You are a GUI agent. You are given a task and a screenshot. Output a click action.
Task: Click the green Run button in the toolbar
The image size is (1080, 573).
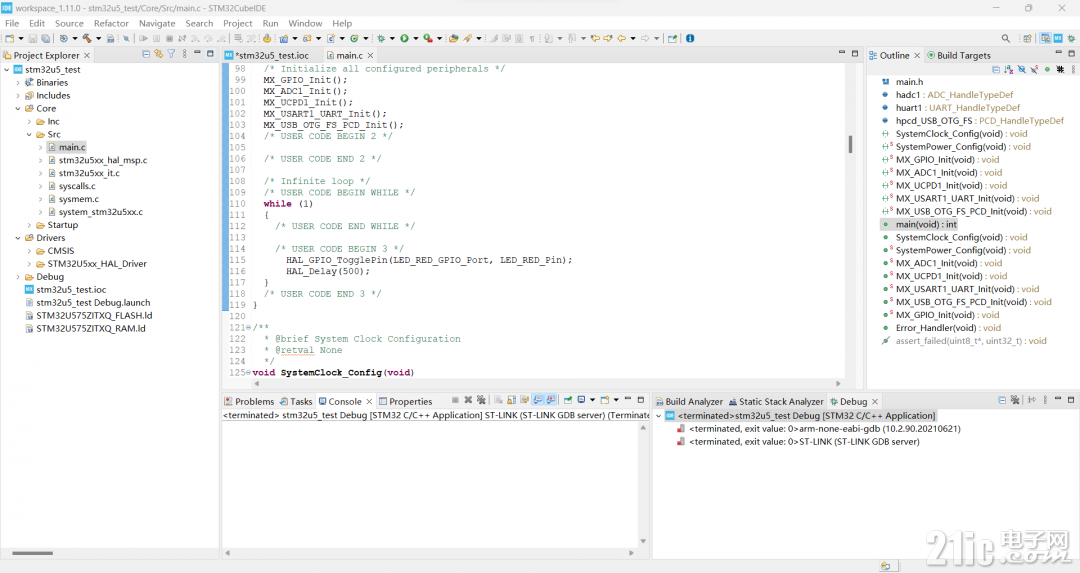click(x=404, y=39)
